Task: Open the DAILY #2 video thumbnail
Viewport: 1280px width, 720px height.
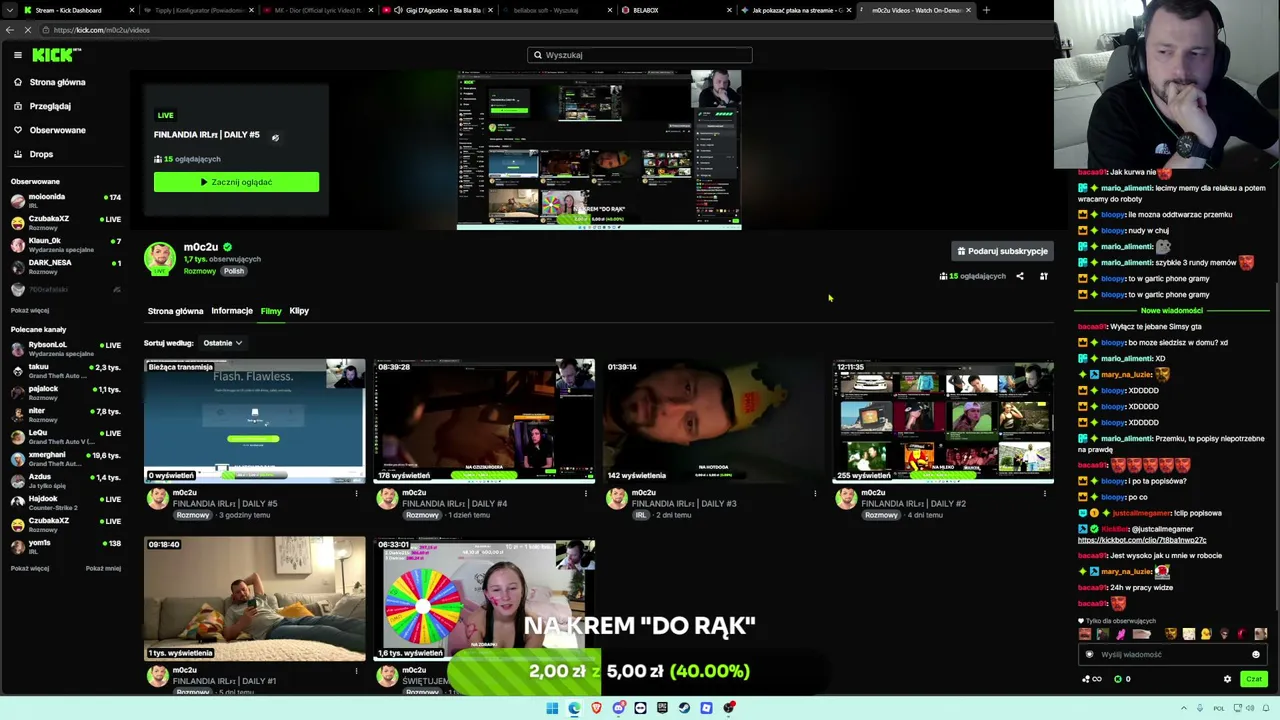Action: click(x=943, y=421)
